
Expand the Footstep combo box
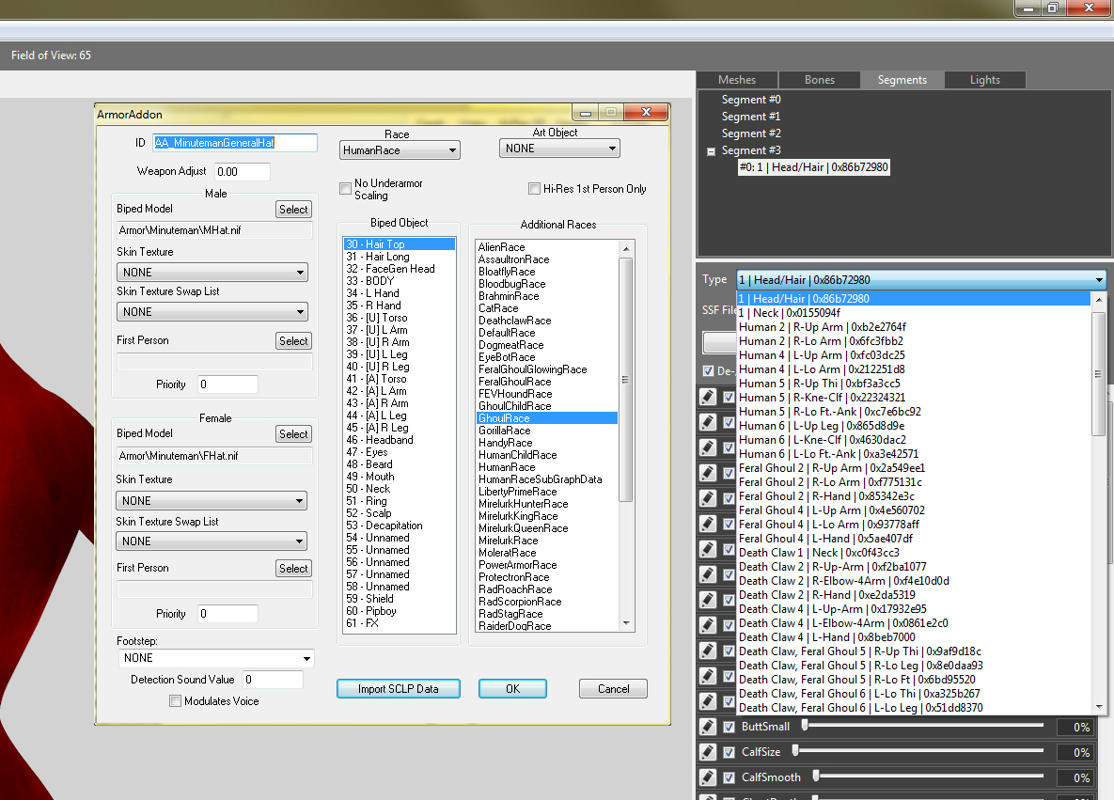216,658
